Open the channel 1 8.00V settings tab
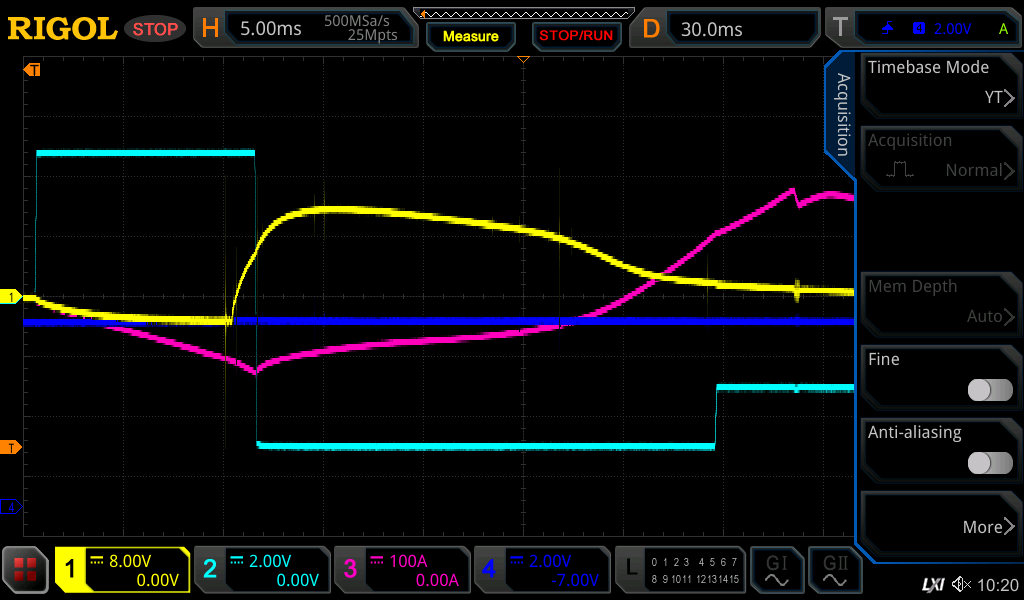Screen dimensions: 1024x600 pyautogui.click(x=122, y=570)
